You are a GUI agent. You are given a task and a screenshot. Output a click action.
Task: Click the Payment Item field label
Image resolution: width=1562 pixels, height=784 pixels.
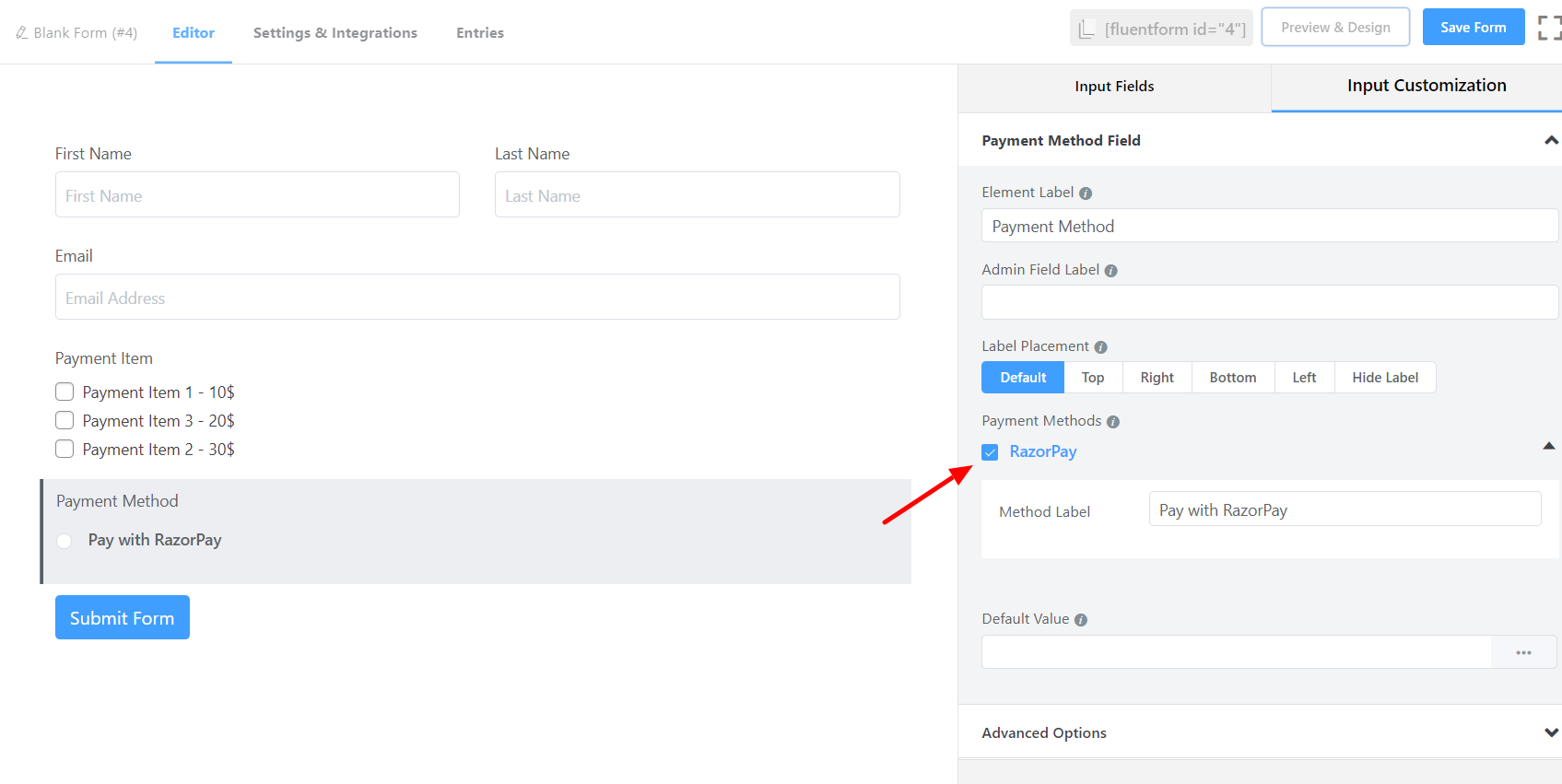(x=104, y=358)
